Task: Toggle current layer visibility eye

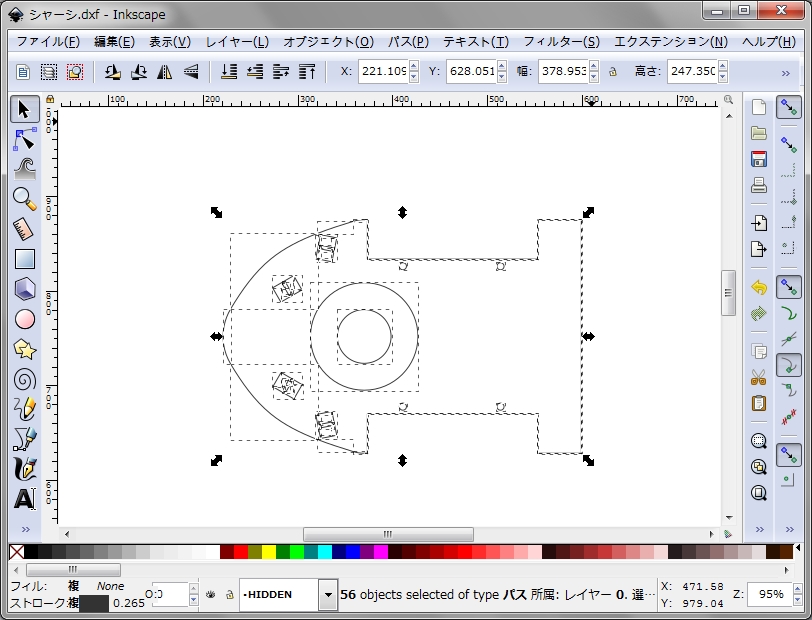Action: [x=210, y=595]
